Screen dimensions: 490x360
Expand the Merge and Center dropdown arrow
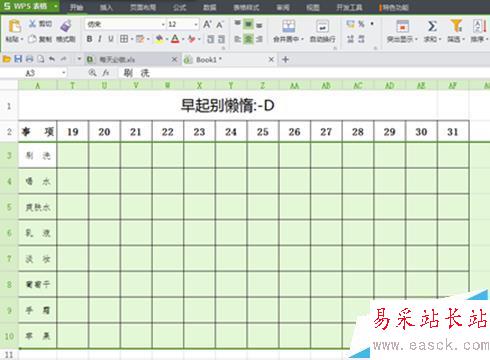coord(302,39)
